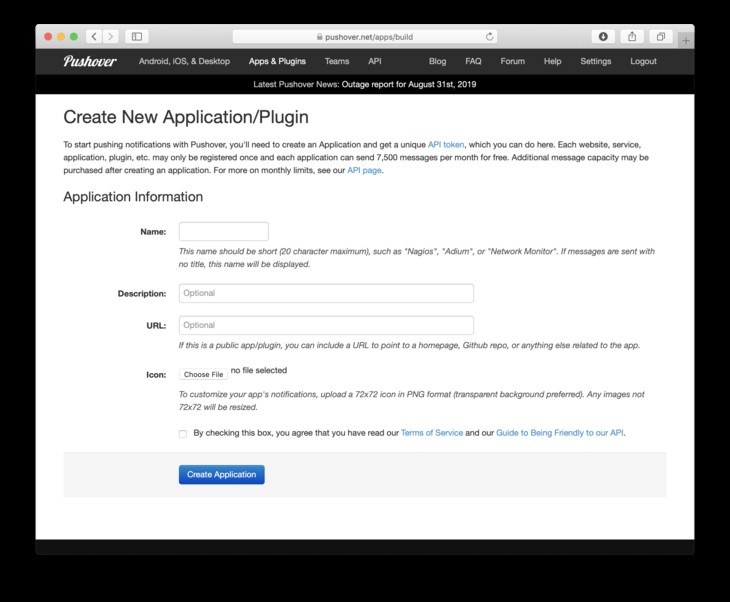Focus the URL input field
Viewport: 730px width, 602px height.
[326, 325]
